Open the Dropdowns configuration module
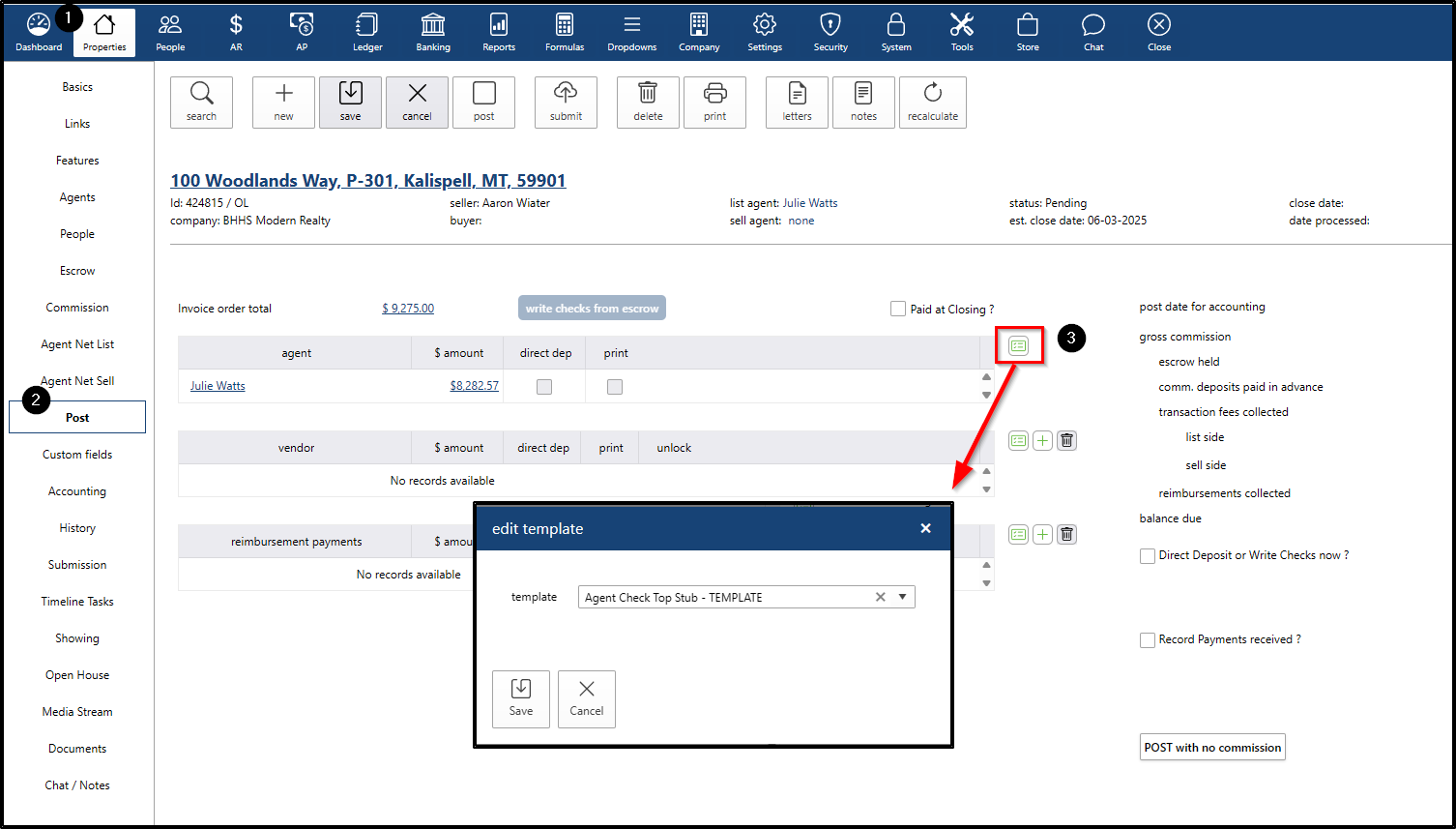 (x=632, y=33)
